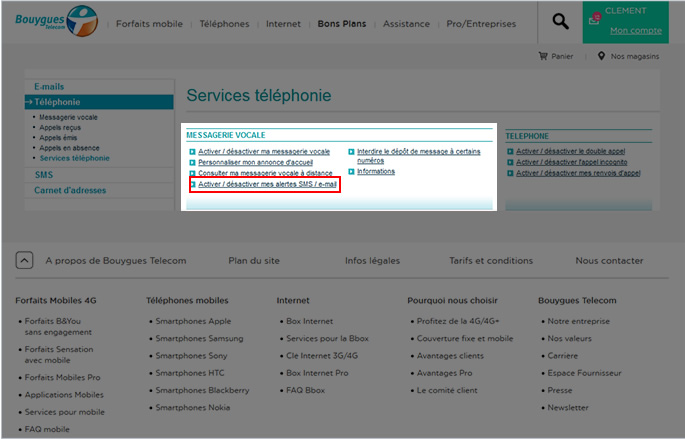Click Personnaliser mon annonce d'accueil link
Screen dimensions: 685x439
[256, 162]
